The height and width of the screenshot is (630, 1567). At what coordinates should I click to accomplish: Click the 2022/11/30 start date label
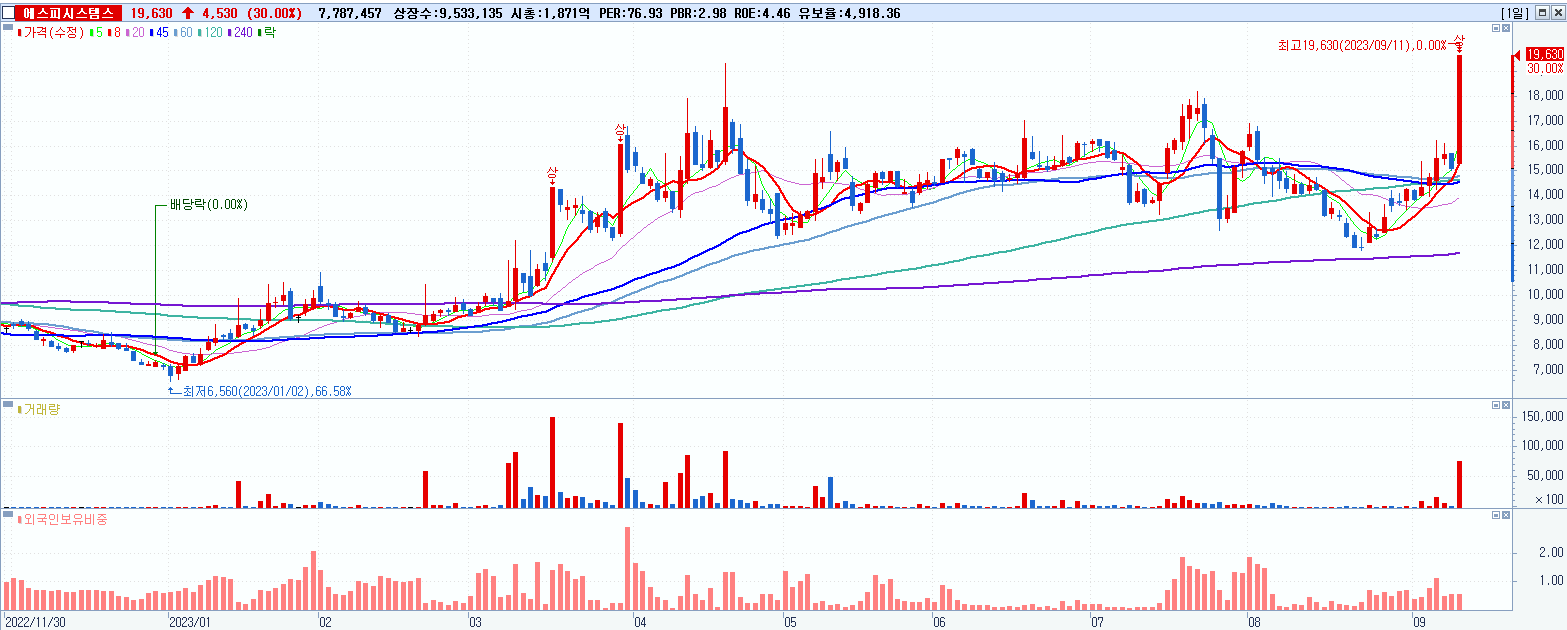coord(35,622)
